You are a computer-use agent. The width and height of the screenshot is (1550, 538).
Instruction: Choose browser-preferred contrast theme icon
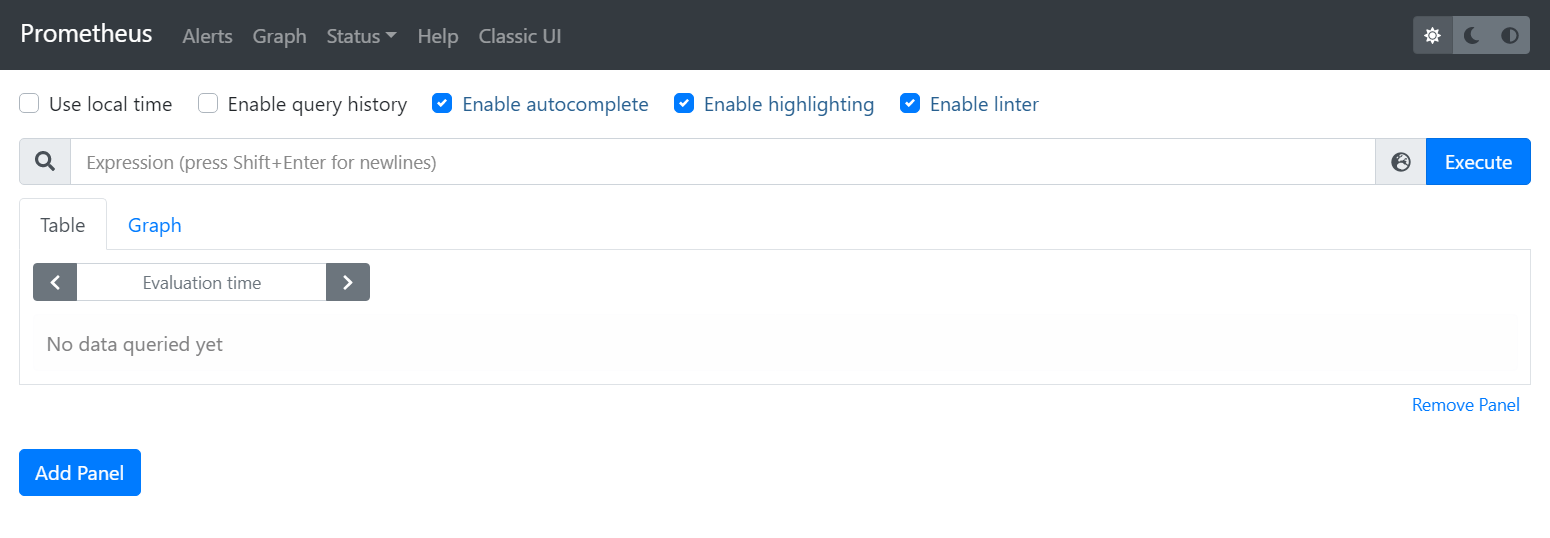point(1510,36)
